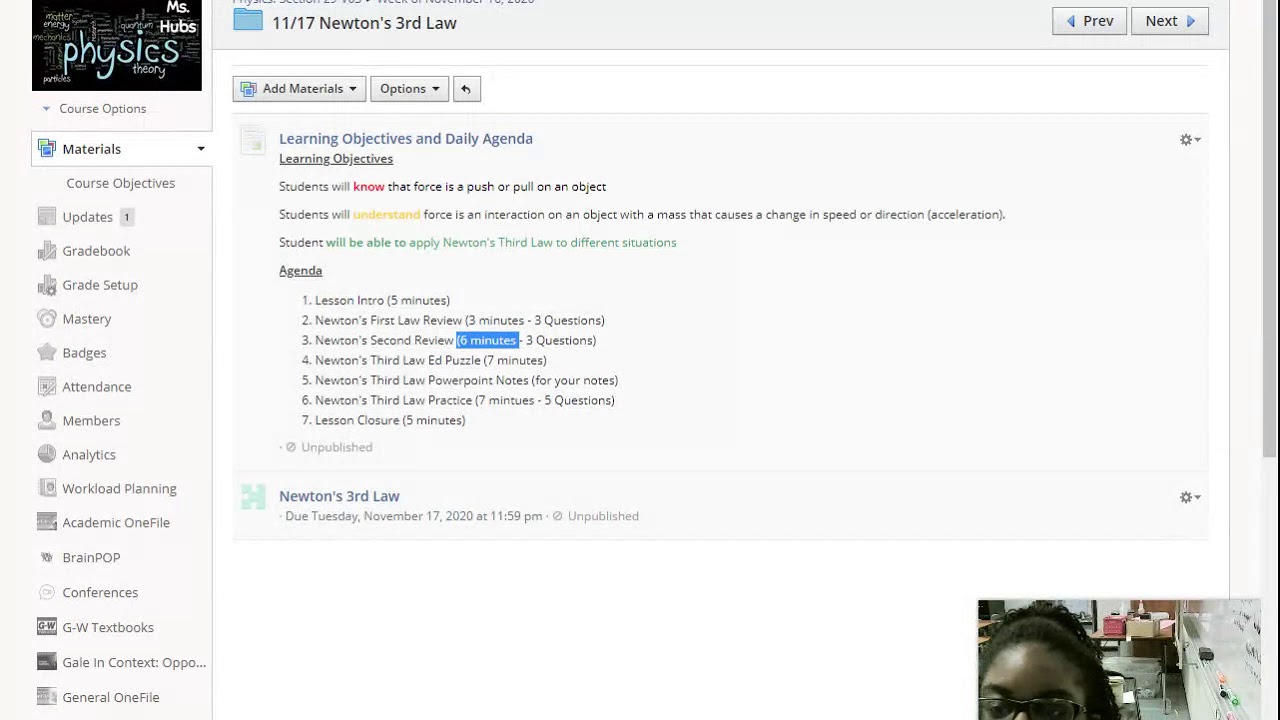Screen dimensions: 1280x720
Task: Click the Attendance sidebar icon
Action: (x=46, y=387)
